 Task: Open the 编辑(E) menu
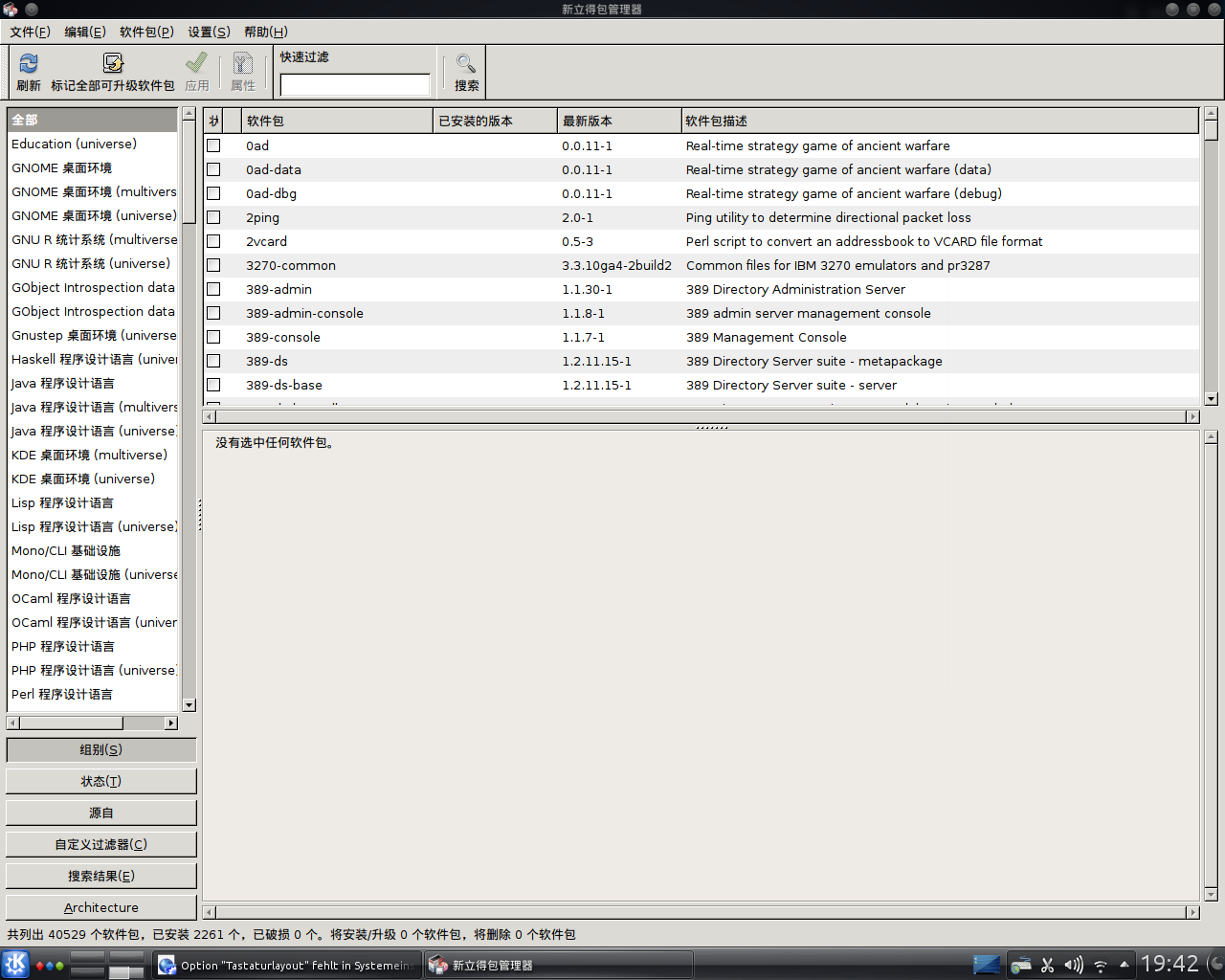click(84, 32)
